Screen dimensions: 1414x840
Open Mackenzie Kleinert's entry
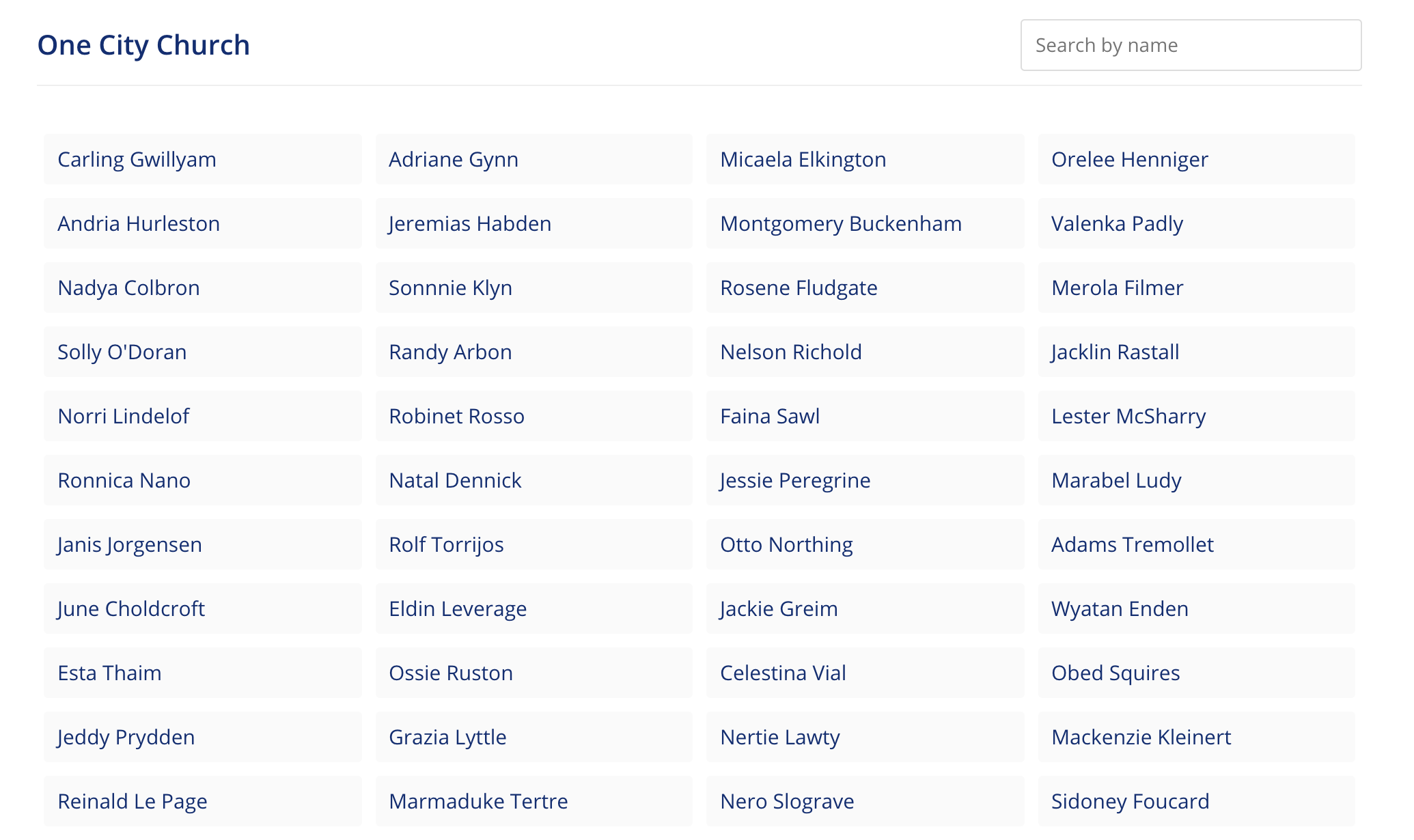coord(1196,737)
